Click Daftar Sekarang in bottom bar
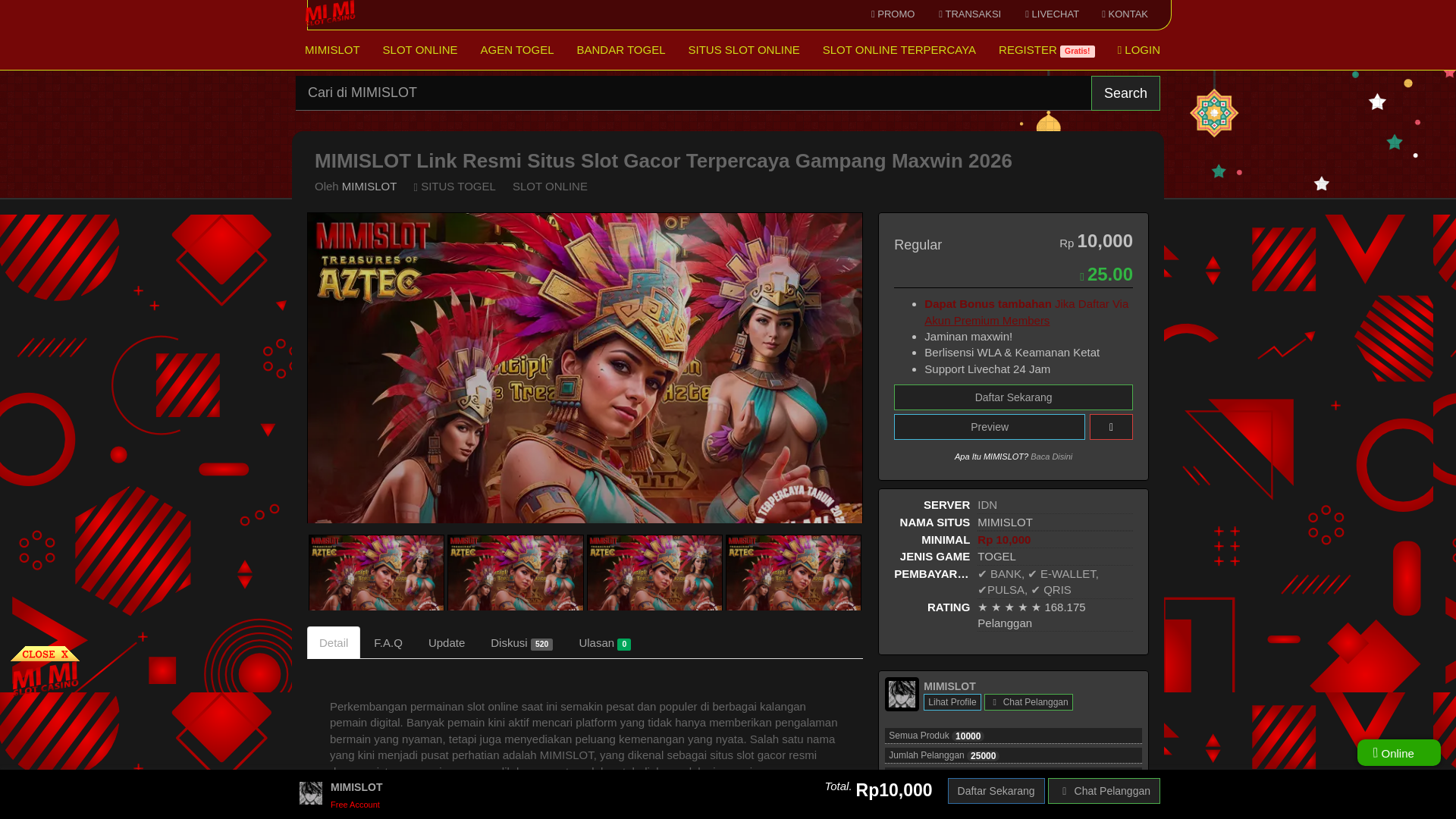Screen dimensions: 1456x819 pos(996,791)
